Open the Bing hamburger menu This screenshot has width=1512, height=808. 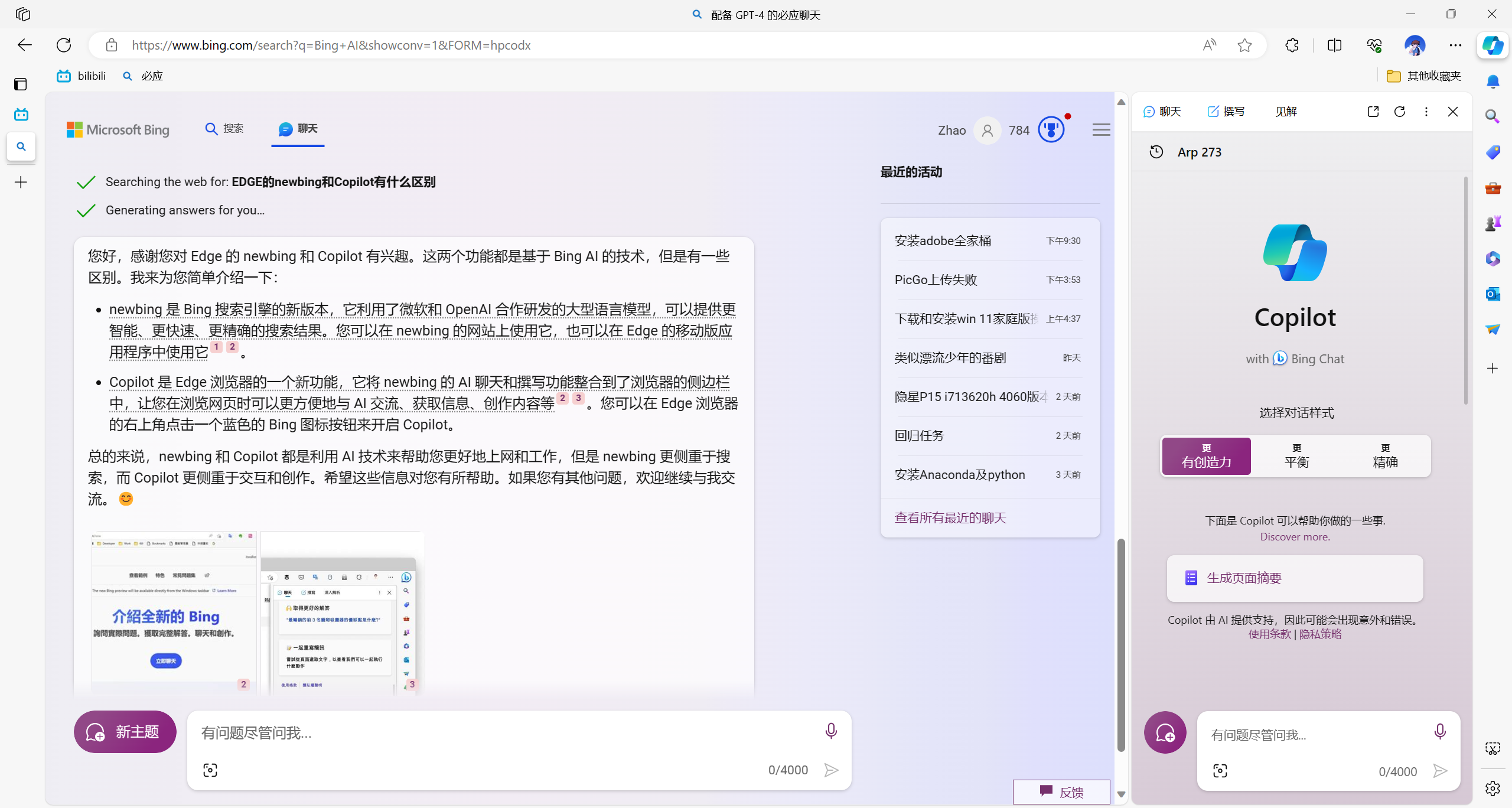click(1101, 129)
